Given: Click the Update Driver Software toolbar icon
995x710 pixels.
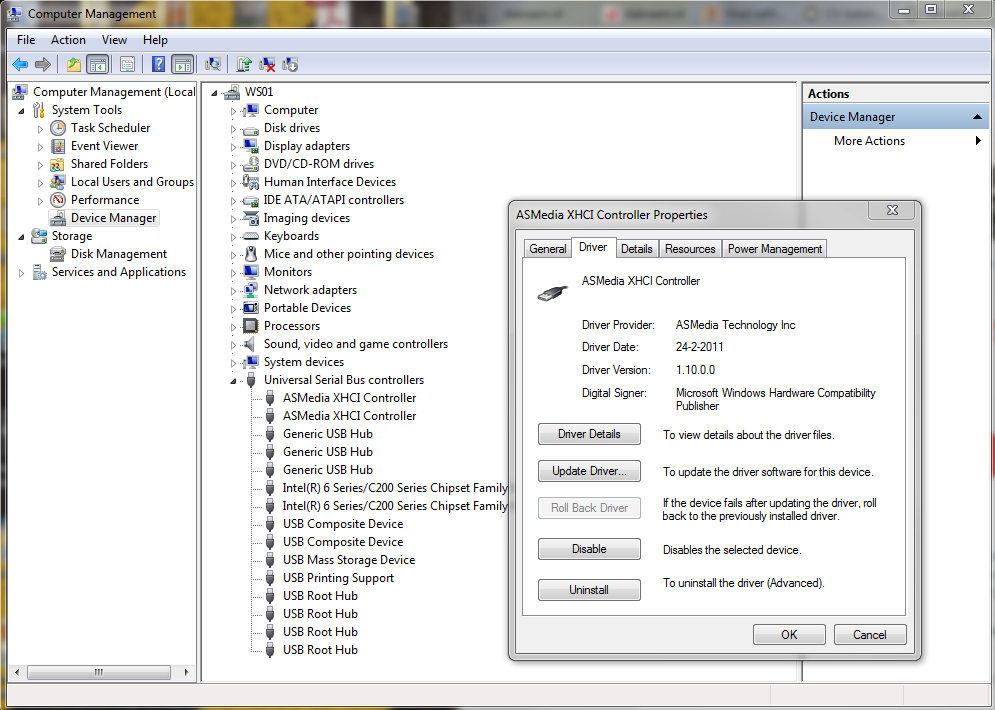Looking at the screenshot, I should click(x=244, y=64).
